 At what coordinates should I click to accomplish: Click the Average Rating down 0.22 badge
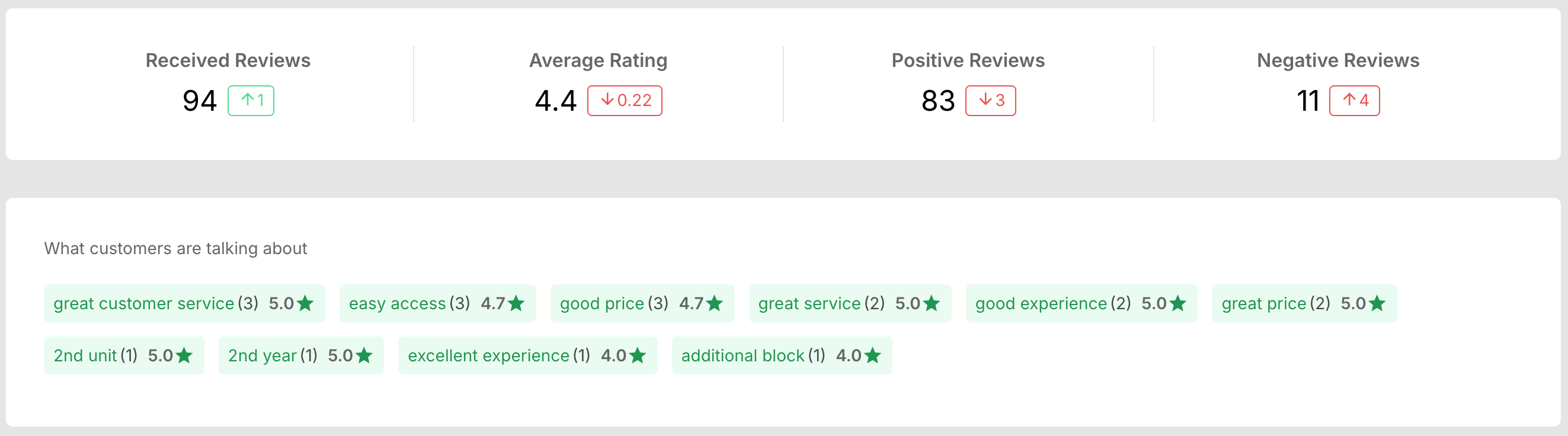click(625, 100)
